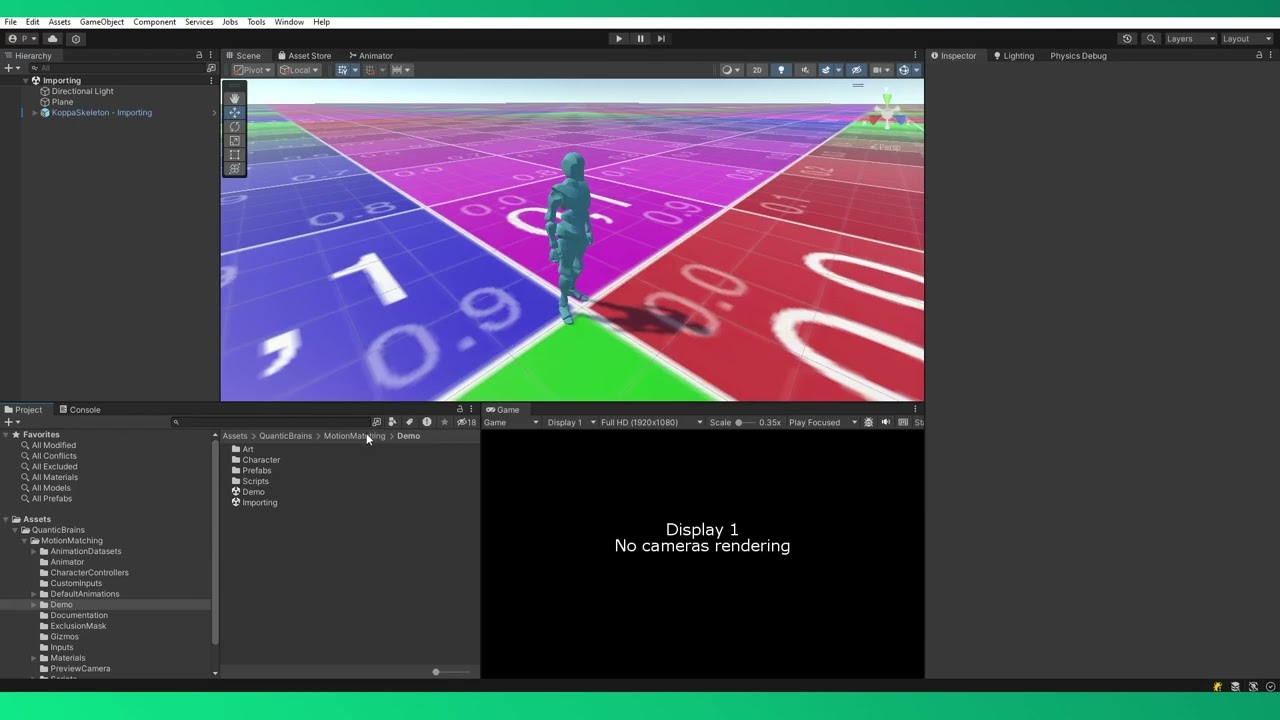
Task: Open the Undo History button
Action: [x=1127, y=39]
